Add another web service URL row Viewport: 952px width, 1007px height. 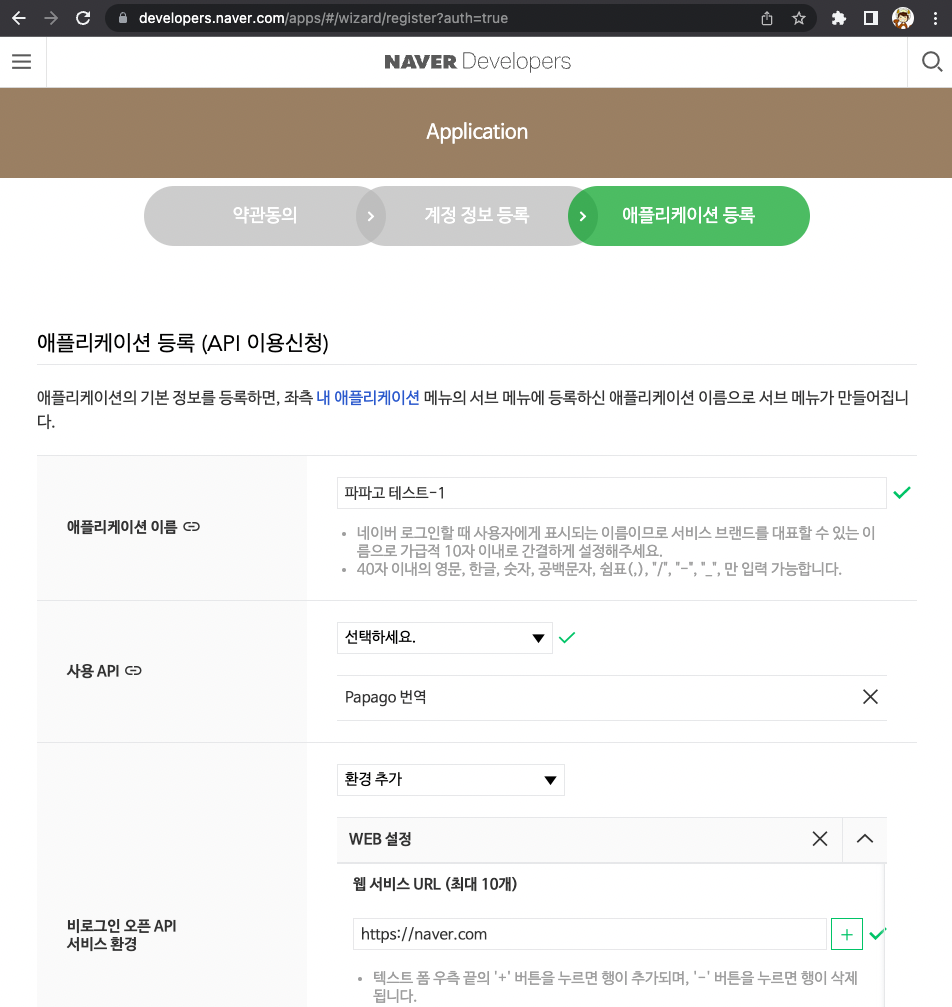(847, 934)
